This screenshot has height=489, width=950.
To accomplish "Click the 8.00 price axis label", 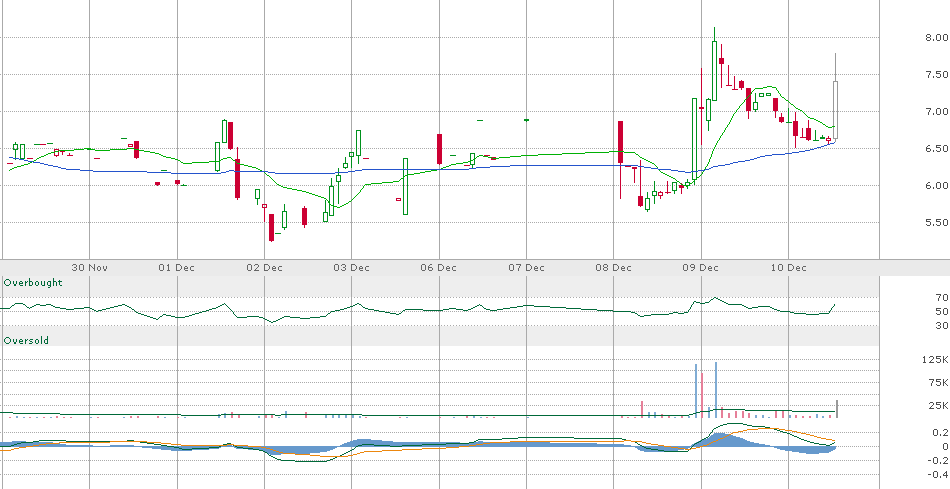I will point(937,38).
